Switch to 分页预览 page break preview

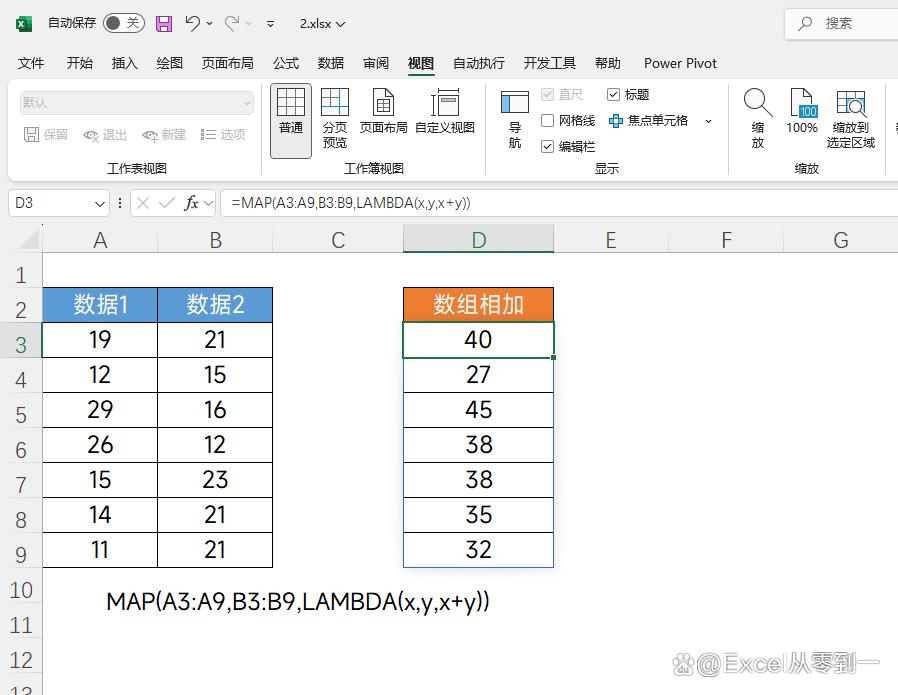pyautogui.click(x=335, y=118)
